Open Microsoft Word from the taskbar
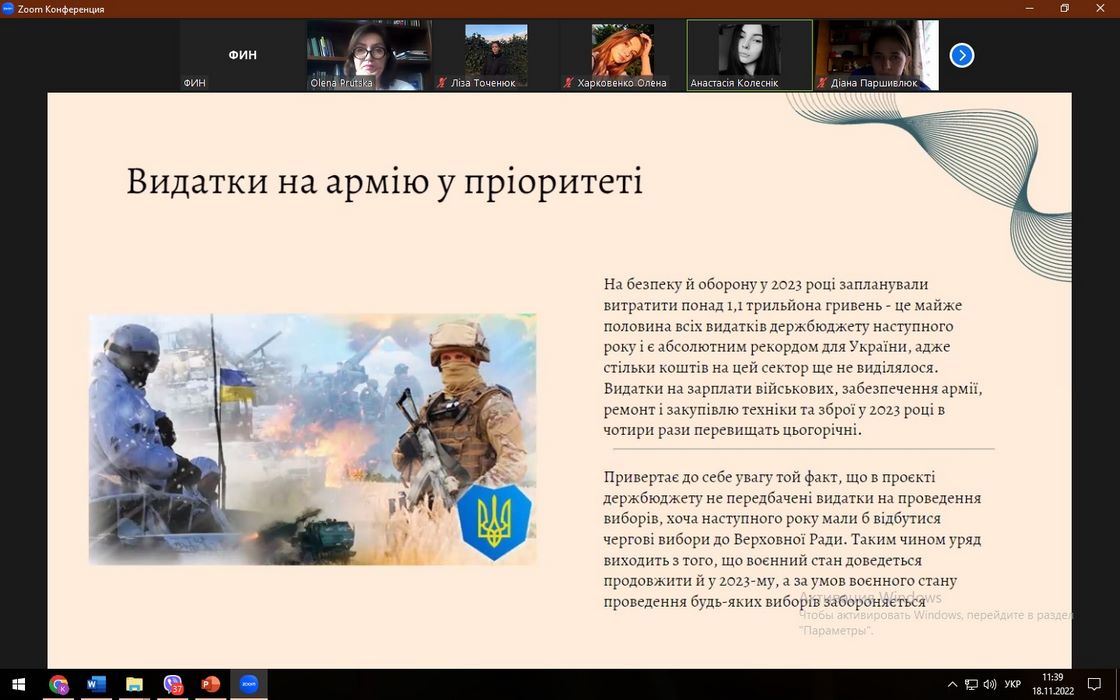The width and height of the screenshot is (1120, 700). click(97, 684)
